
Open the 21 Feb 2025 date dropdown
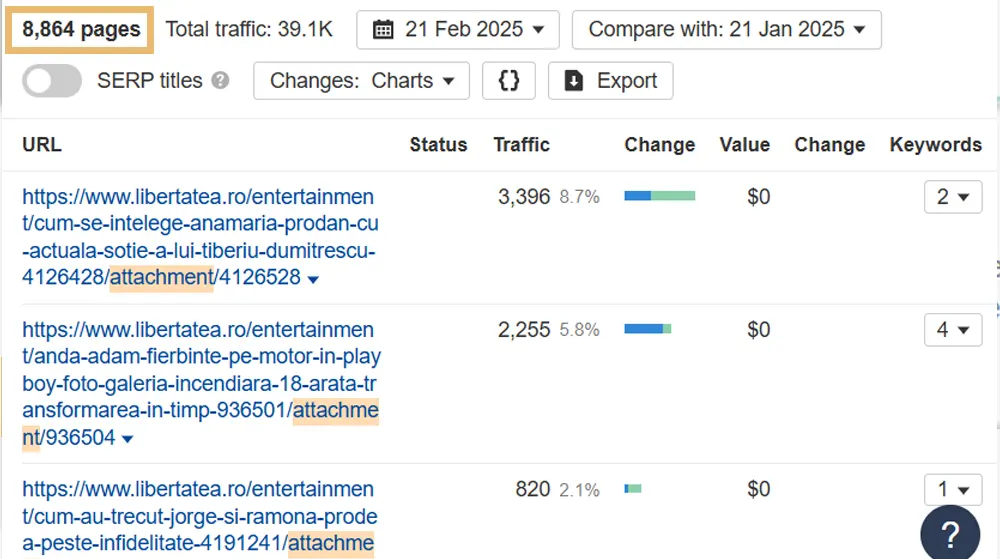point(458,30)
